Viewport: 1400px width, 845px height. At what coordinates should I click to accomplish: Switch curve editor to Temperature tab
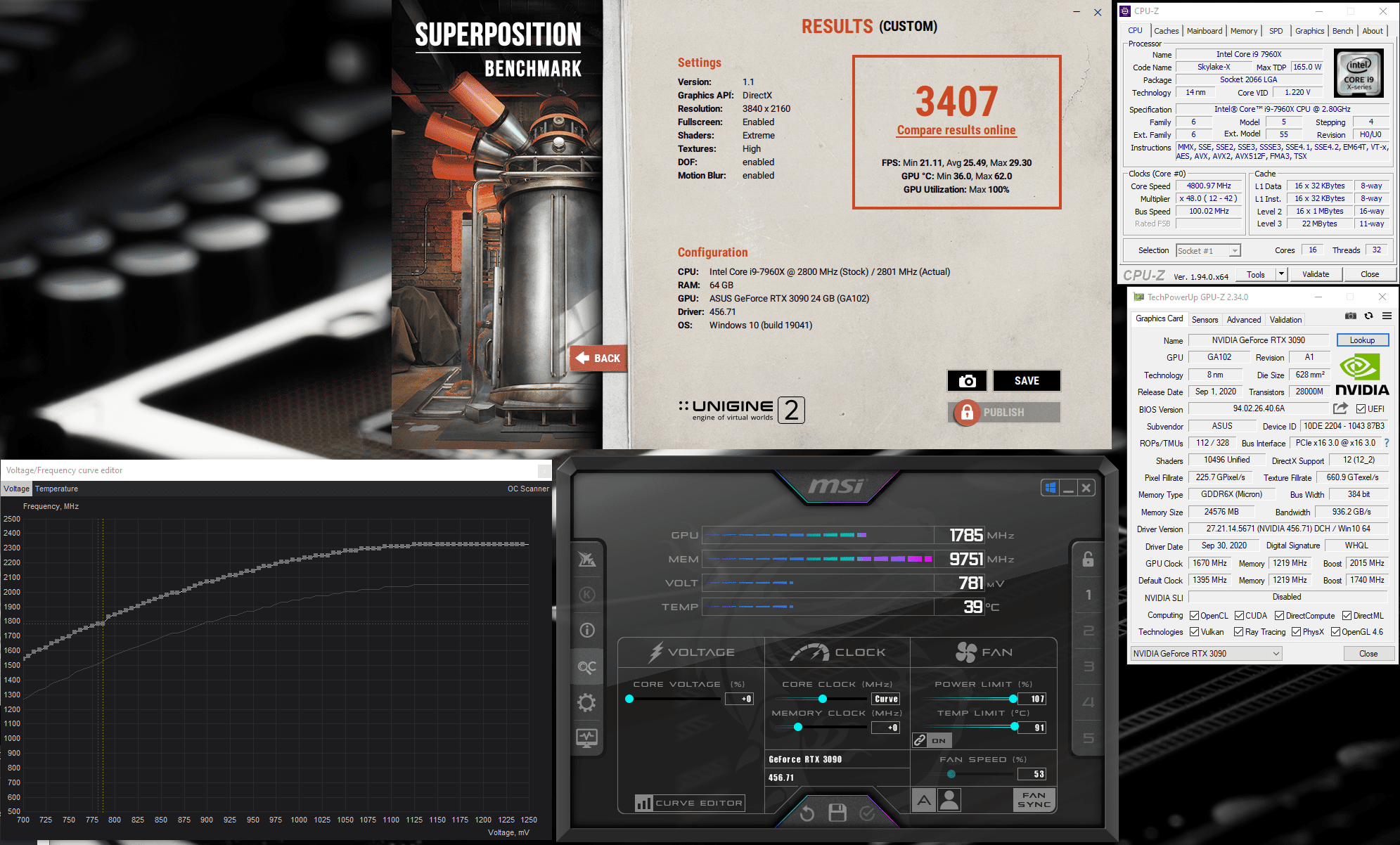click(x=56, y=489)
